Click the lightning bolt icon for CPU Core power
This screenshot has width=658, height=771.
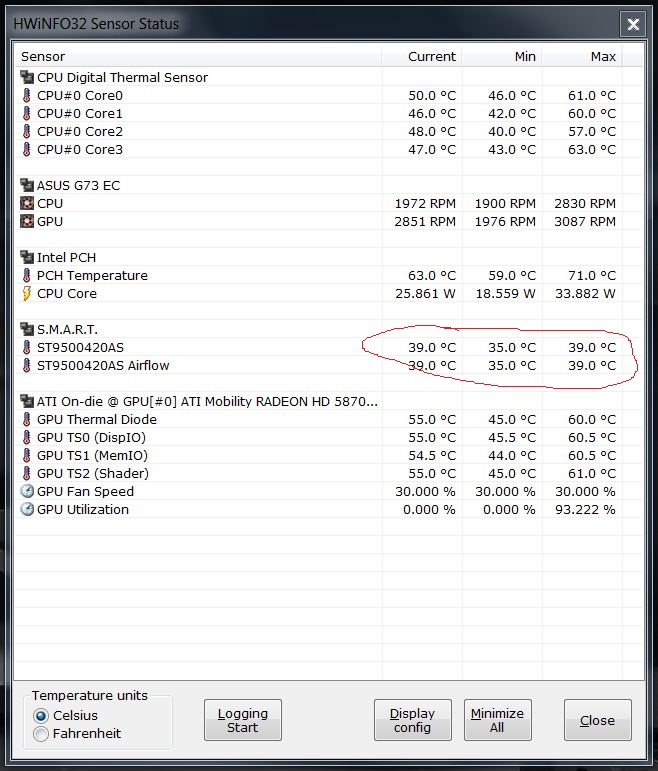[27, 294]
